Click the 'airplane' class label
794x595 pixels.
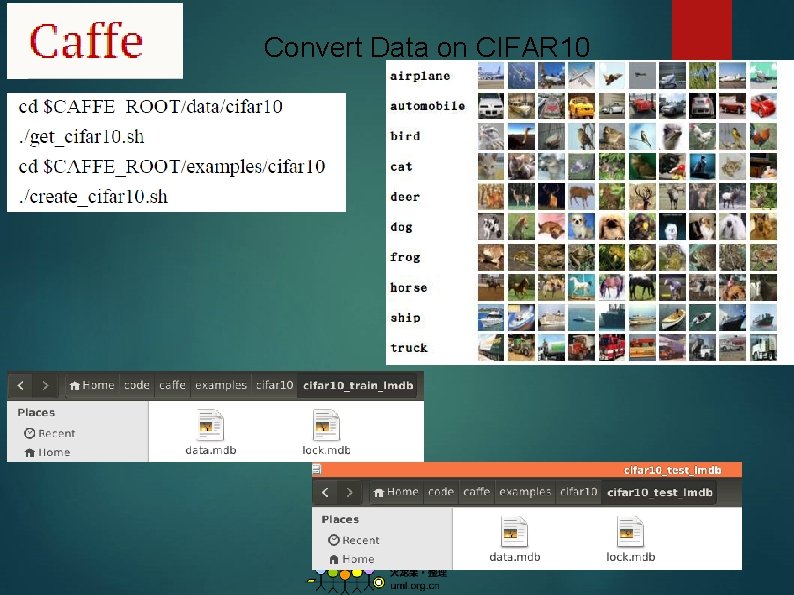point(420,76)
